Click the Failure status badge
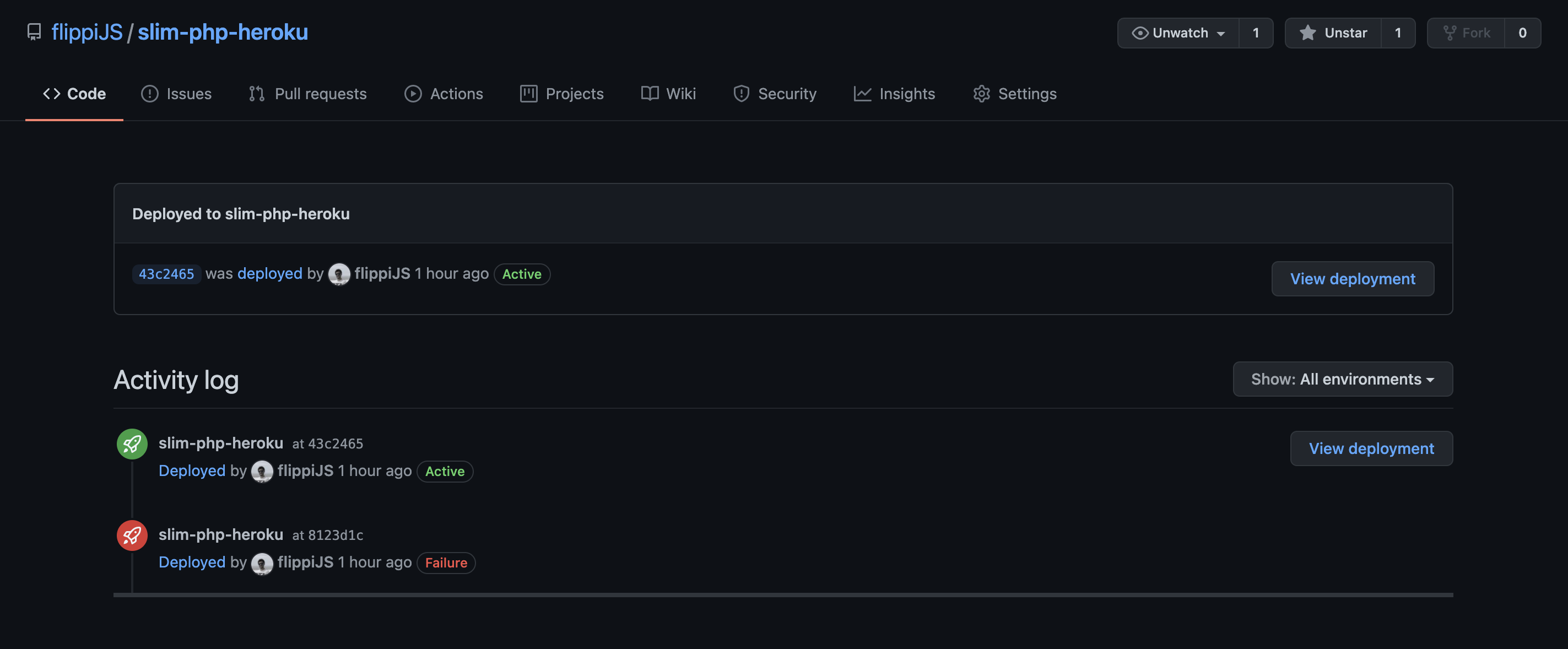 pyautogui.click(x=446, y=563)
